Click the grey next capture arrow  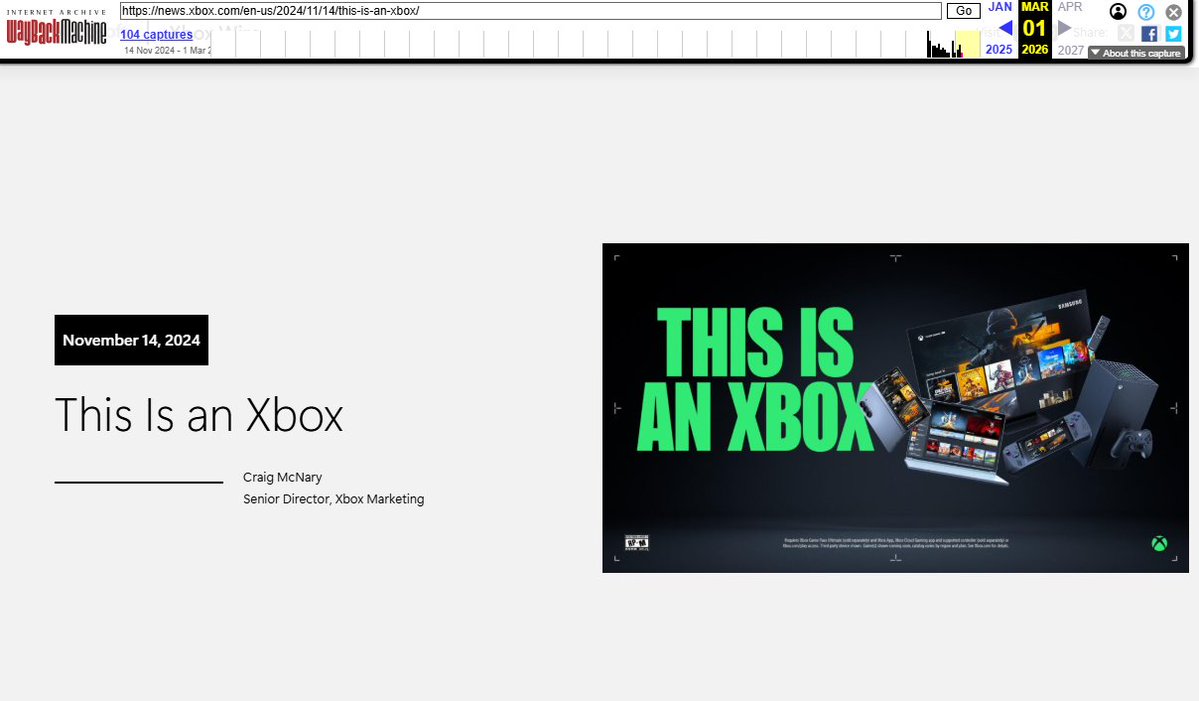pyautogui.click(x=1064, y=28)
